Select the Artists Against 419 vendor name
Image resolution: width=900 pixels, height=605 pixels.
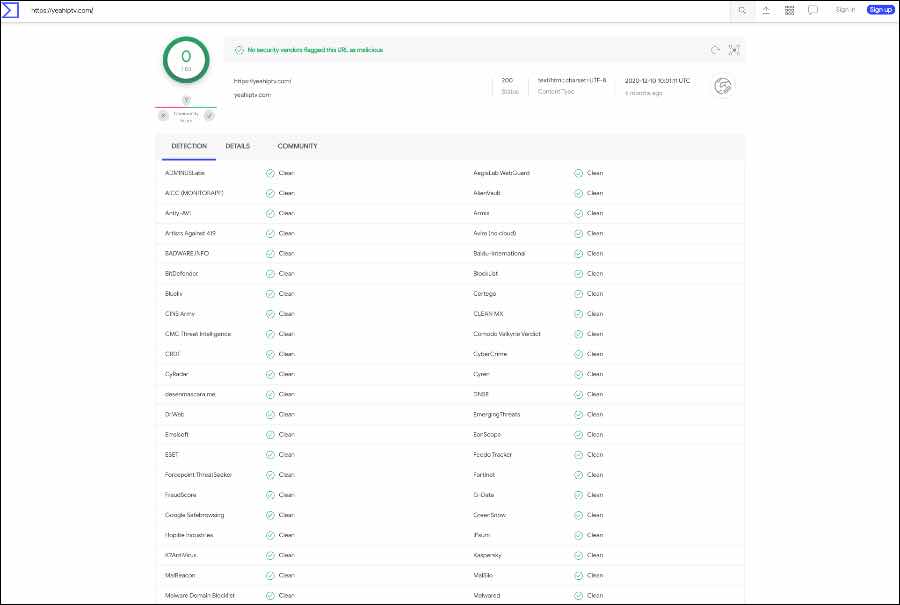(190, 233)
